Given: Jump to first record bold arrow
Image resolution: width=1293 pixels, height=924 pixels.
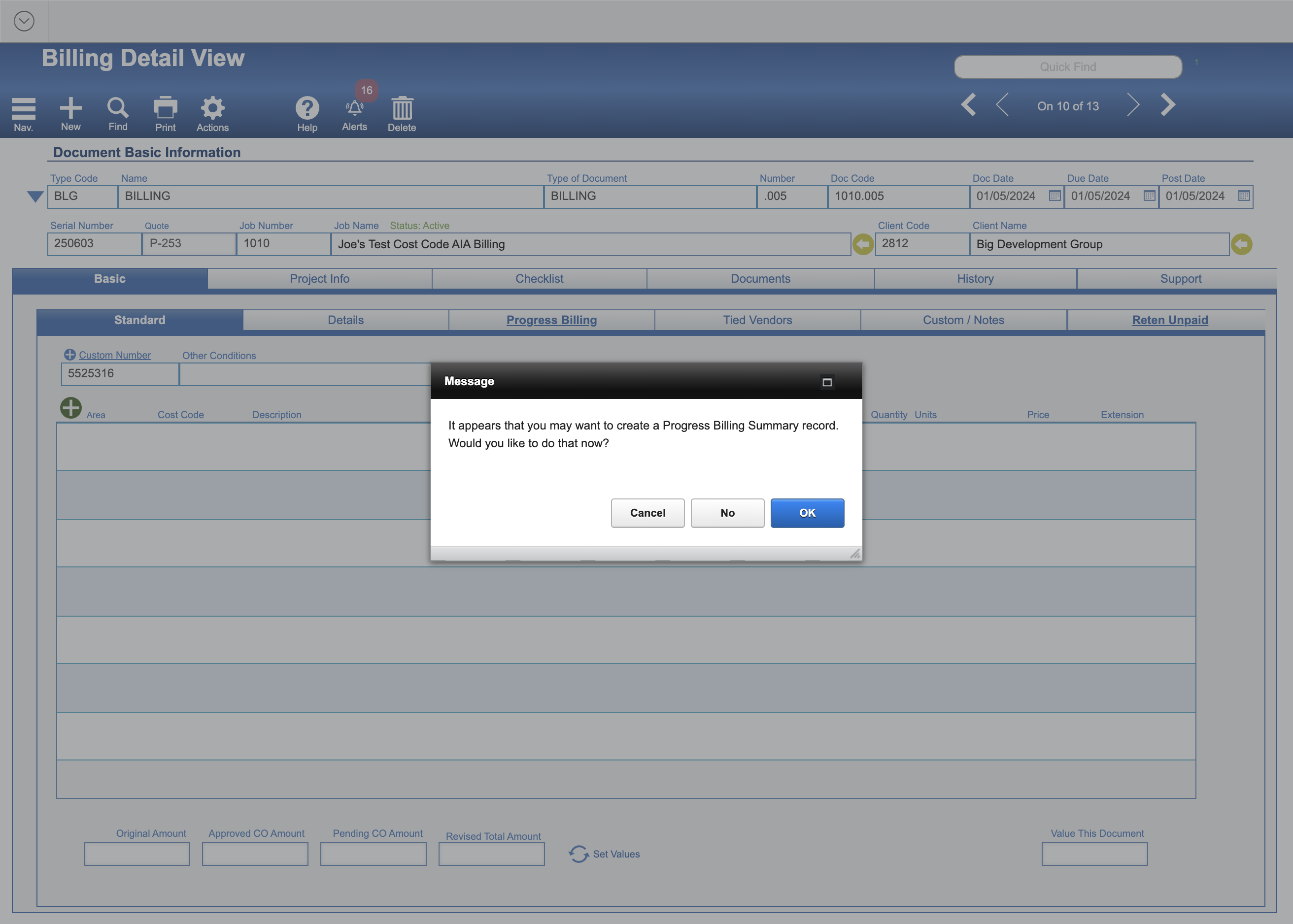Looking at the screenshot, I should point(968,105).
